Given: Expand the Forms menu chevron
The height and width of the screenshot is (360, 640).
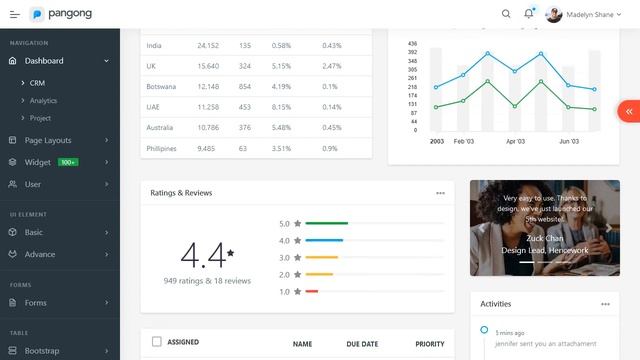Looking at the screenshot, I should click(107, 302).
